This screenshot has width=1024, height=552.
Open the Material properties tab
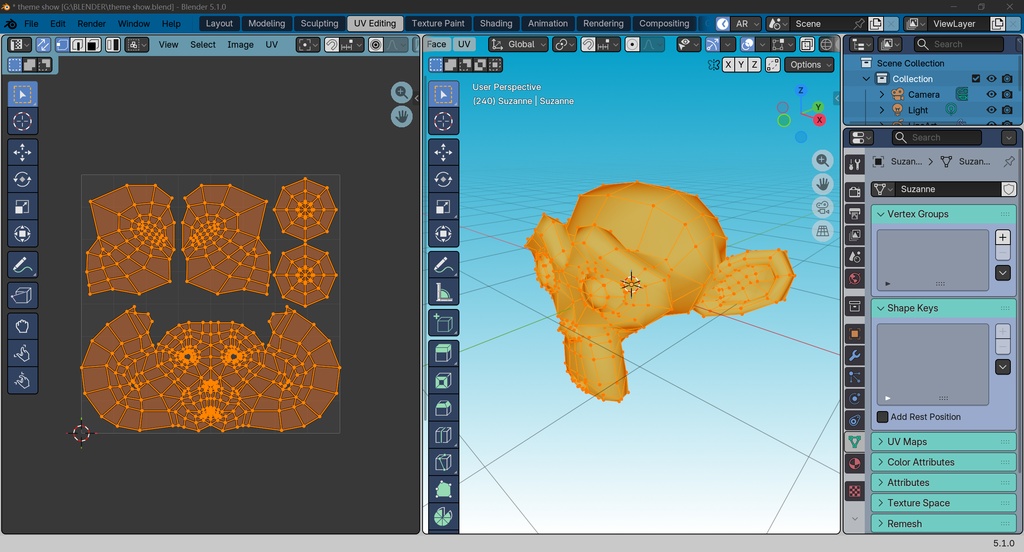[855, 464]
